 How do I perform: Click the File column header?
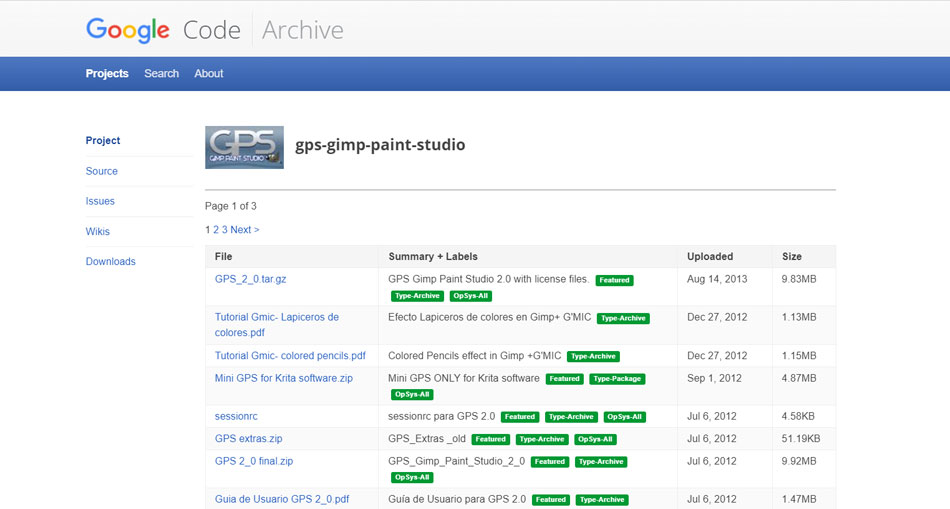tap(224, 256)
